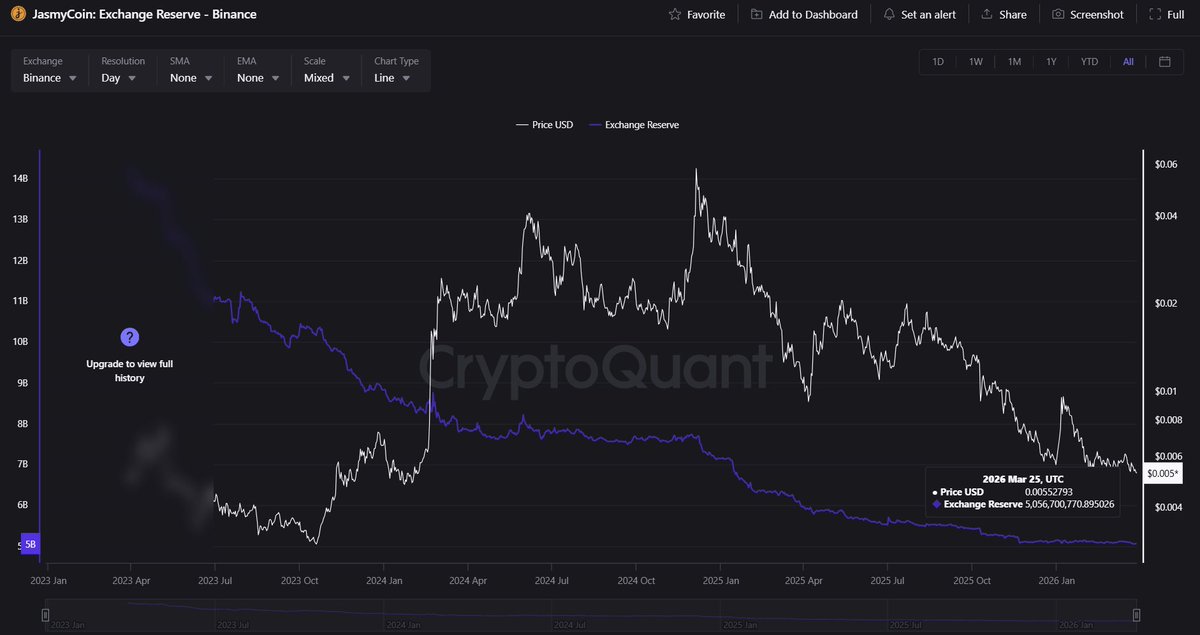Click the 5B reserve axis badge

(x=30, y=544)
